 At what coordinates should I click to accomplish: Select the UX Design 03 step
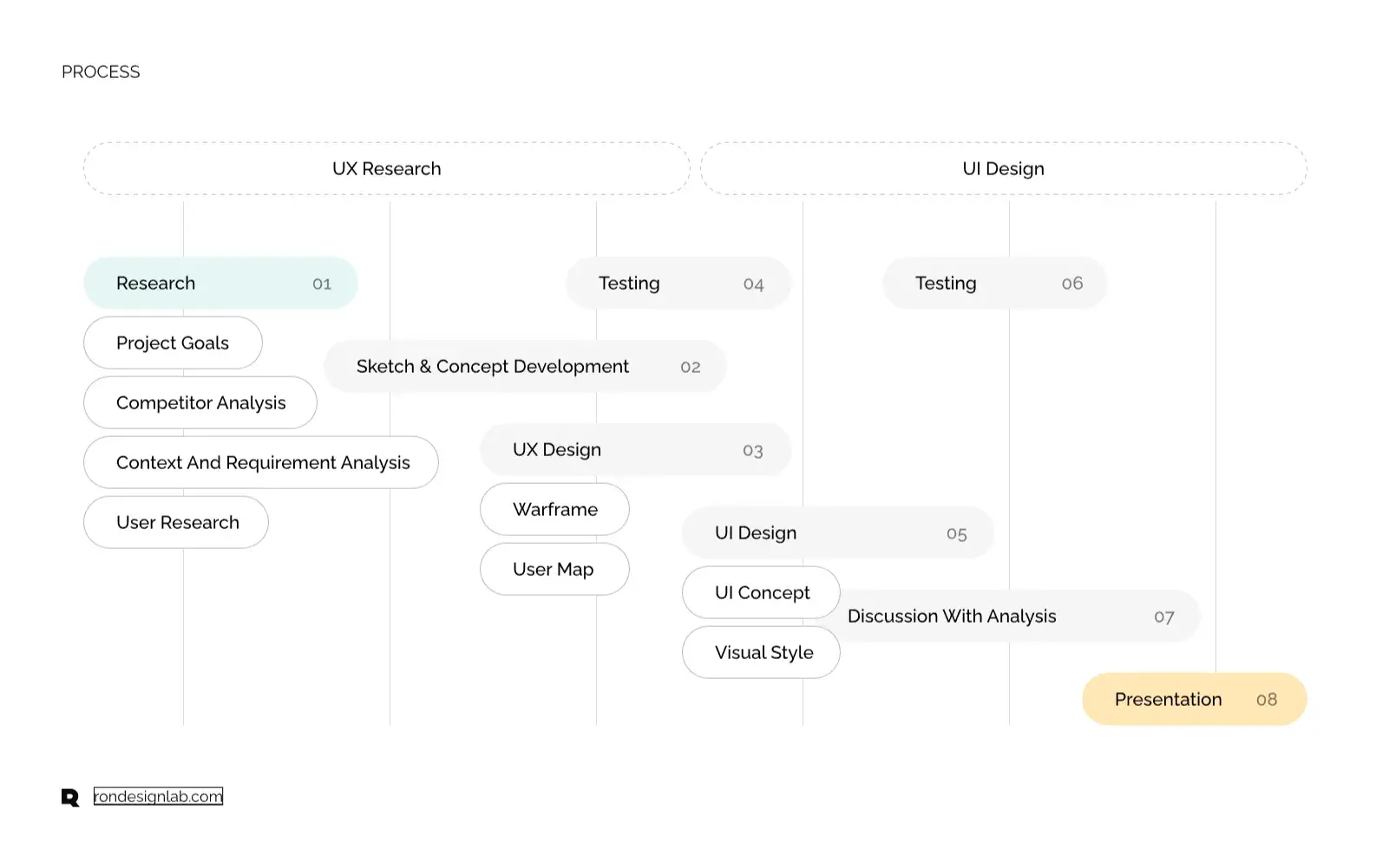pos(636,449)
